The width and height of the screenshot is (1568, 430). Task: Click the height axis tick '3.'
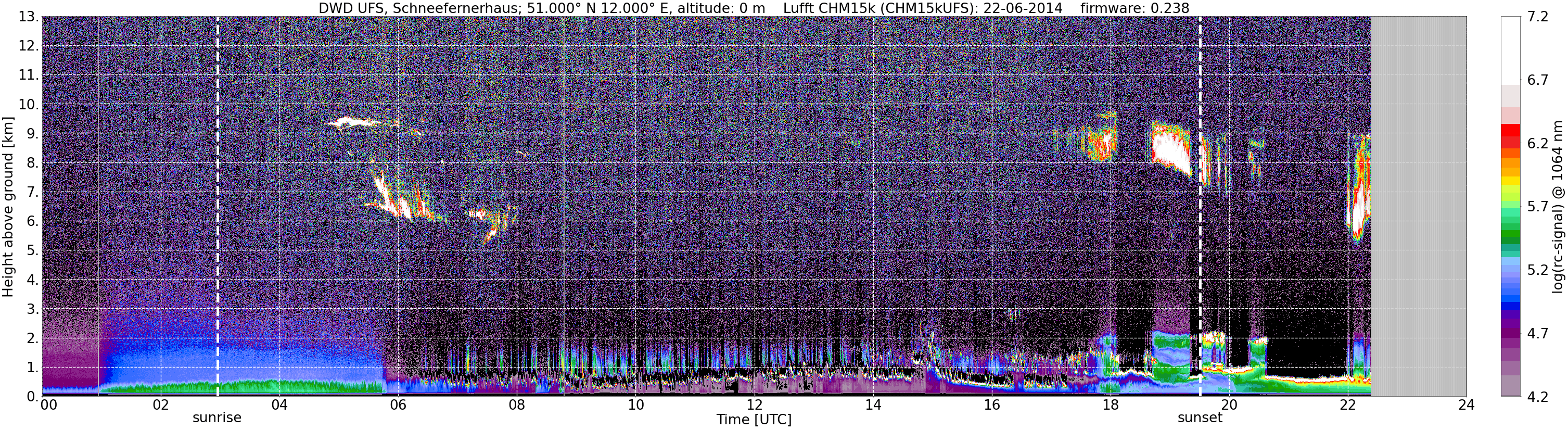[32, 309]
